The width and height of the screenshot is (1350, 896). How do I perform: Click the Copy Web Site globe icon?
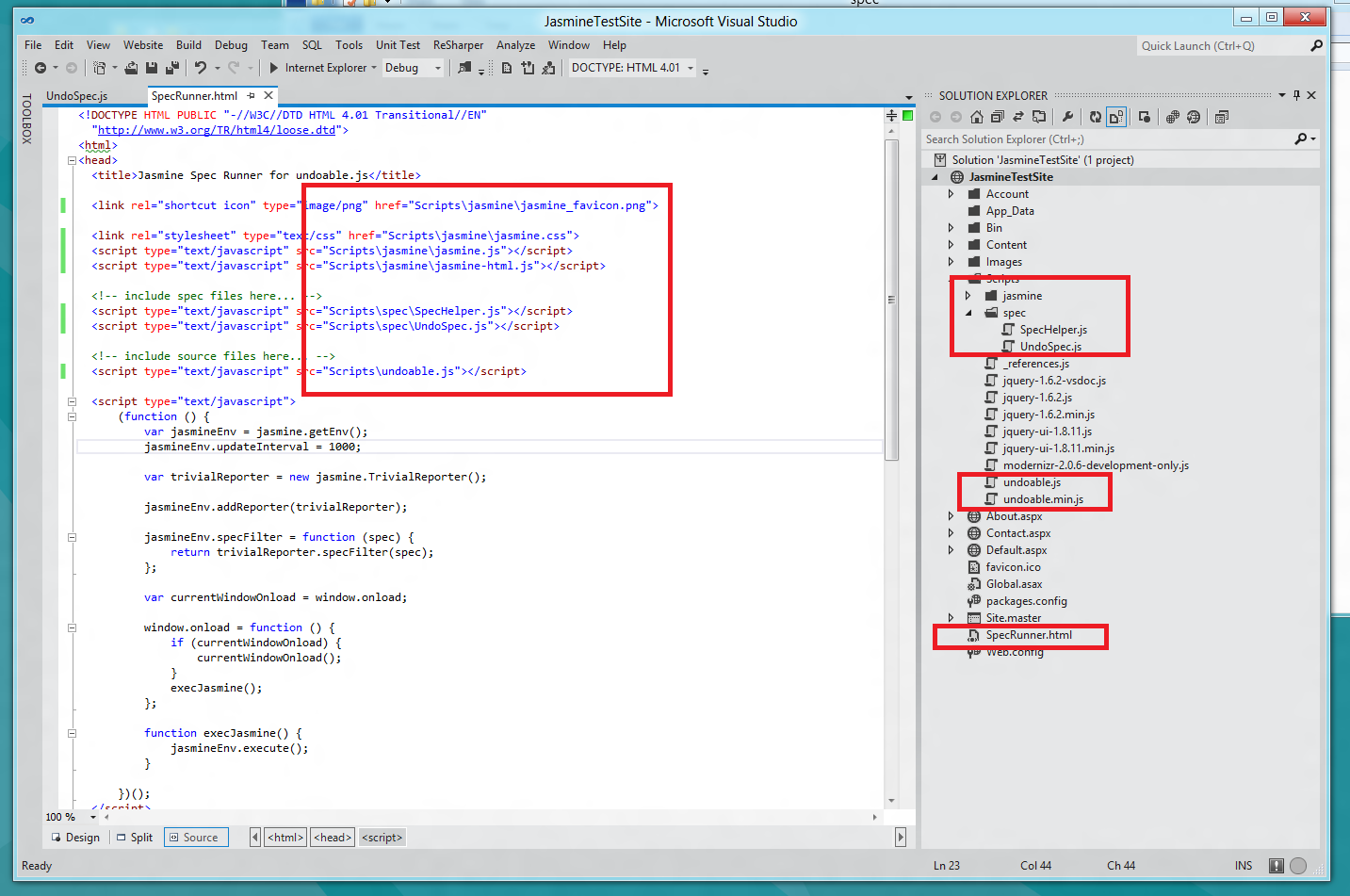1173,117
